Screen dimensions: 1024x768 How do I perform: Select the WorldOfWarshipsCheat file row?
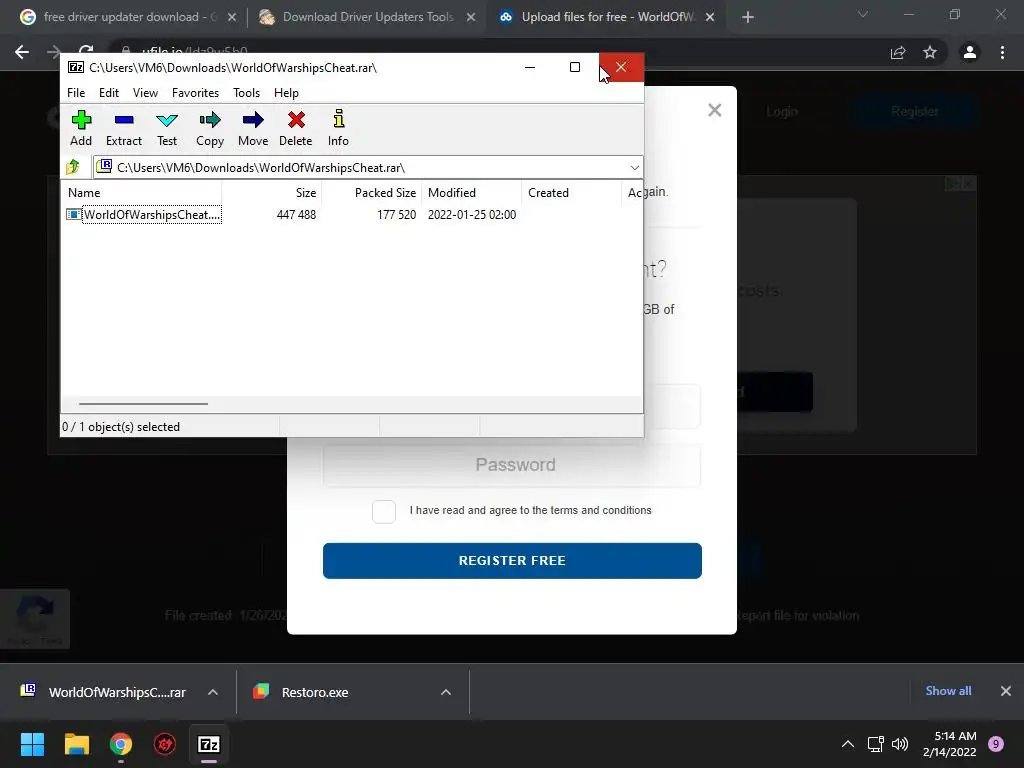353,215
